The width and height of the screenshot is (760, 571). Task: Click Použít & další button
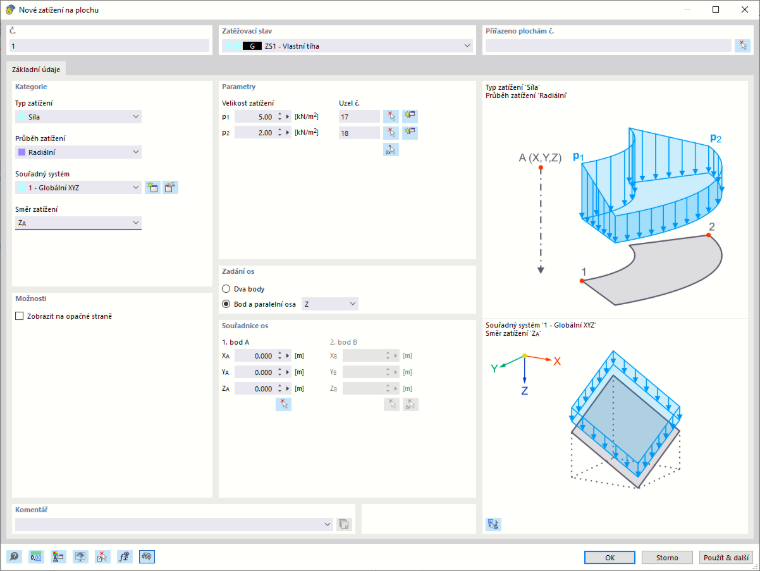[x=726, y=557]
